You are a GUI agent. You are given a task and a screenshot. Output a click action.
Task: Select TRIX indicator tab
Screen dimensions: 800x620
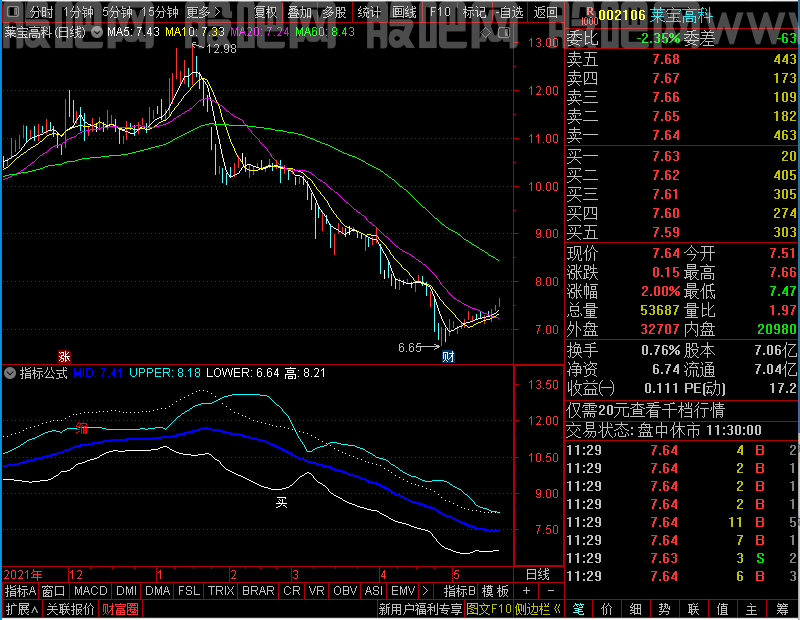(x=221, y=591)
